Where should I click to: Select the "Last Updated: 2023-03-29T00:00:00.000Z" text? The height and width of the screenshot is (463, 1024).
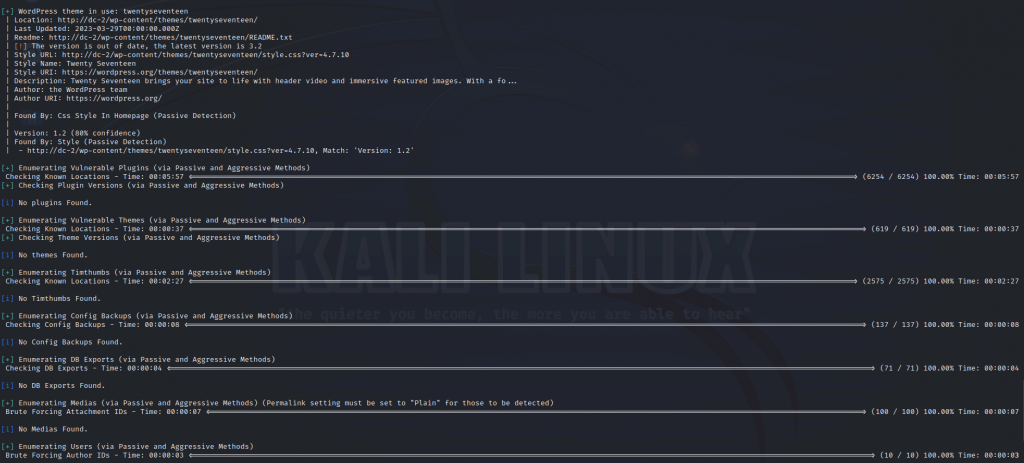click(97, 29)
